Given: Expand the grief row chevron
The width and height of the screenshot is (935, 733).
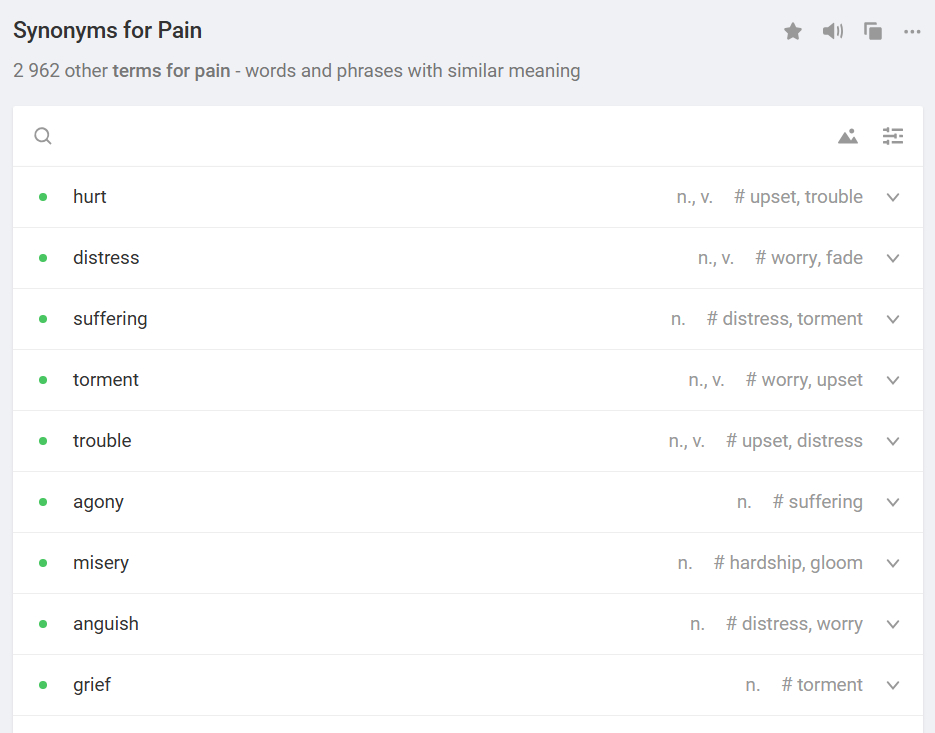Looking at the screenshot, I should [x=893, y=686].
